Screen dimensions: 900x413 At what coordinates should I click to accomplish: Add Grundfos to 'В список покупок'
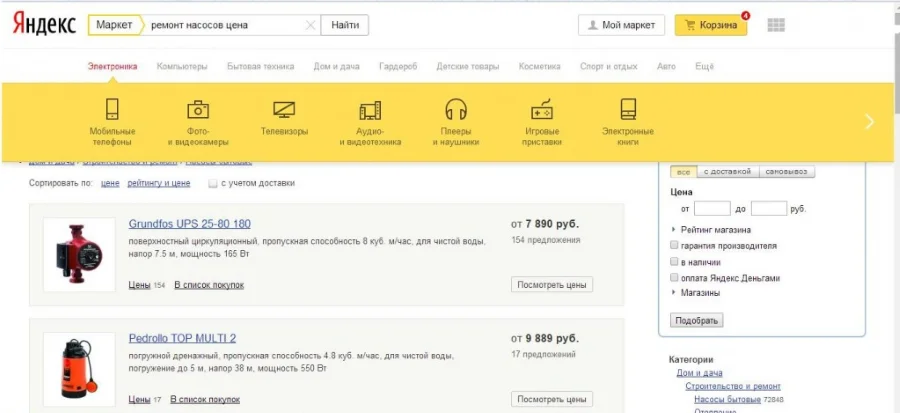tap(209, 285)
